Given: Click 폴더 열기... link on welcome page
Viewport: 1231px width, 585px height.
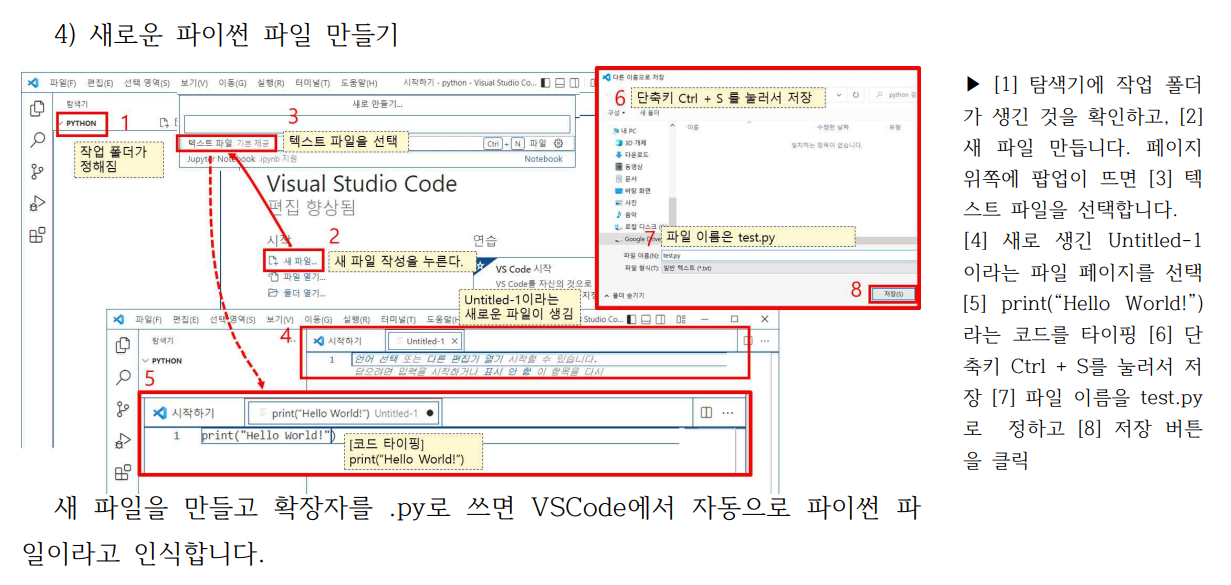Looking at the screenshot, I should click(296, 293).
